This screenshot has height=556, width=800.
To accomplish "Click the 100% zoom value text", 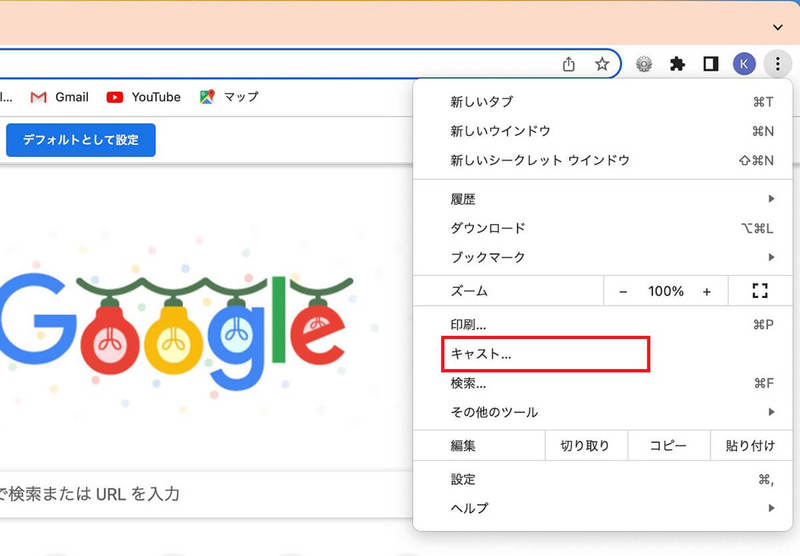I will (x=666, y=292).
